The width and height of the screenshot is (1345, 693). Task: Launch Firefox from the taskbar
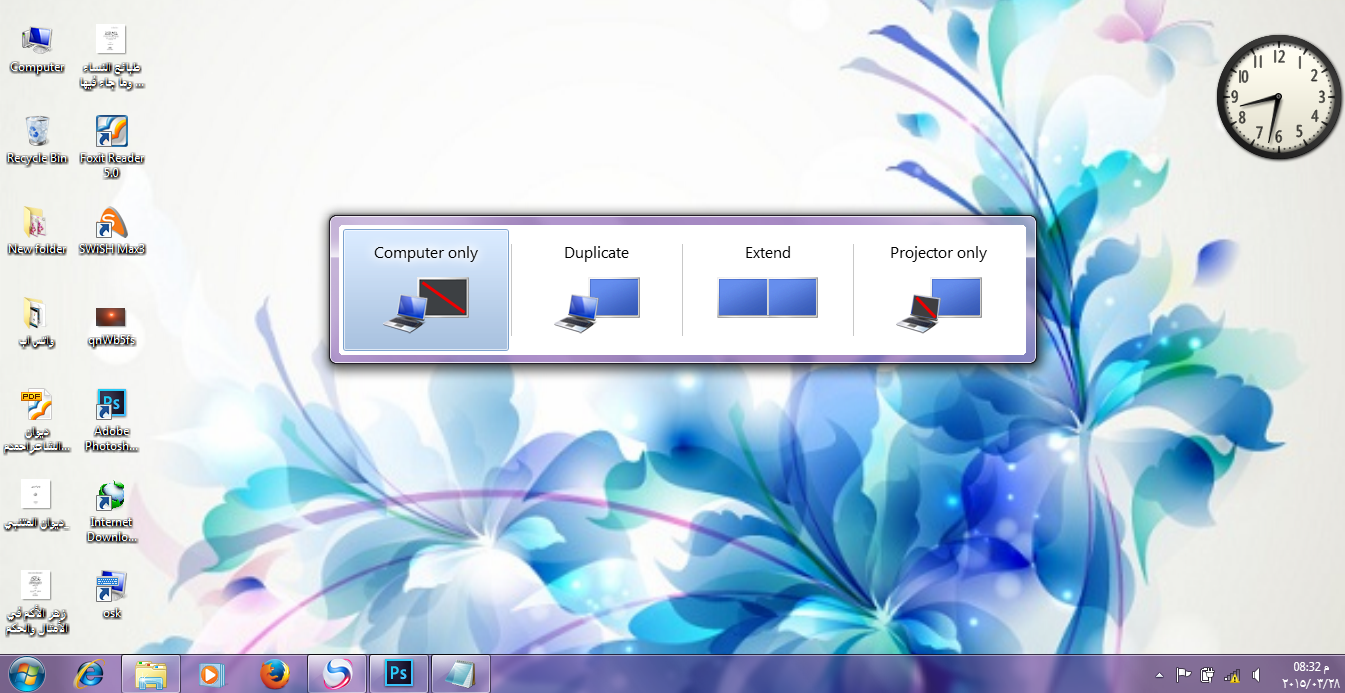pyautogui.click(x=274, y=675)
